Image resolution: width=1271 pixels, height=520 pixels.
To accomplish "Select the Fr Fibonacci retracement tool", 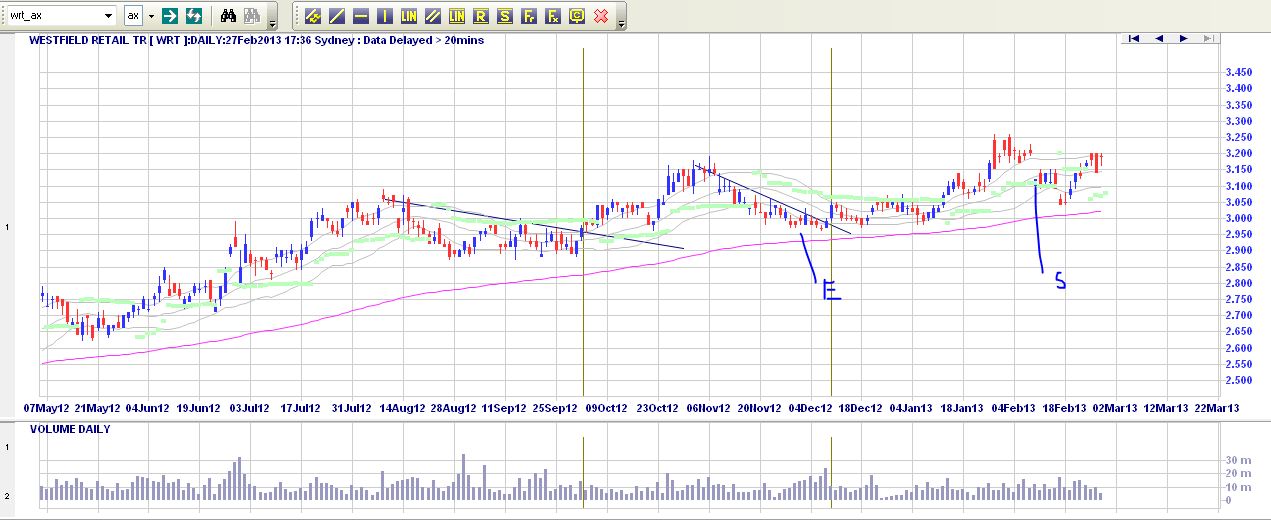I will 528,16.
